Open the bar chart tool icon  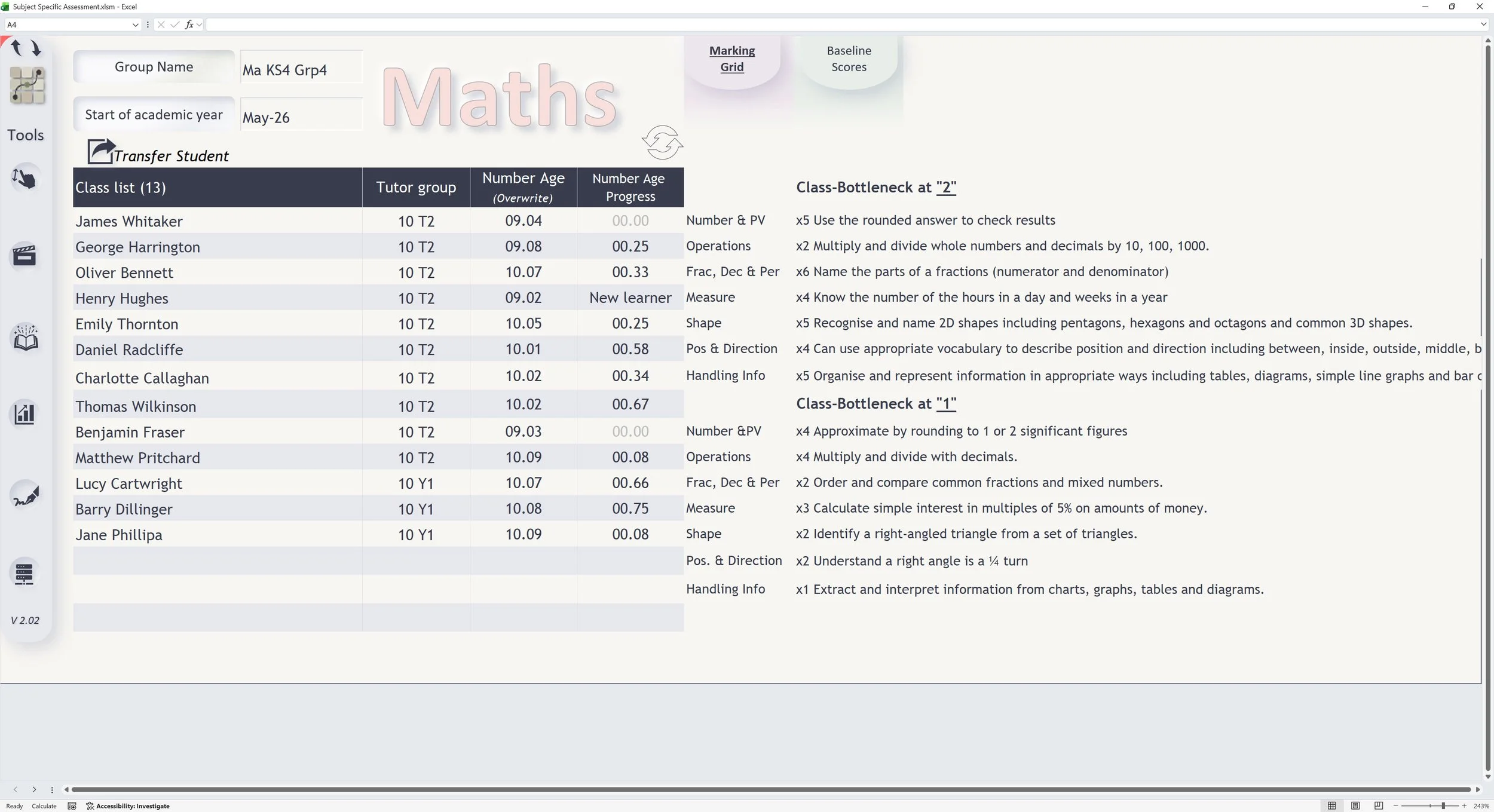(x=25, y=413)
